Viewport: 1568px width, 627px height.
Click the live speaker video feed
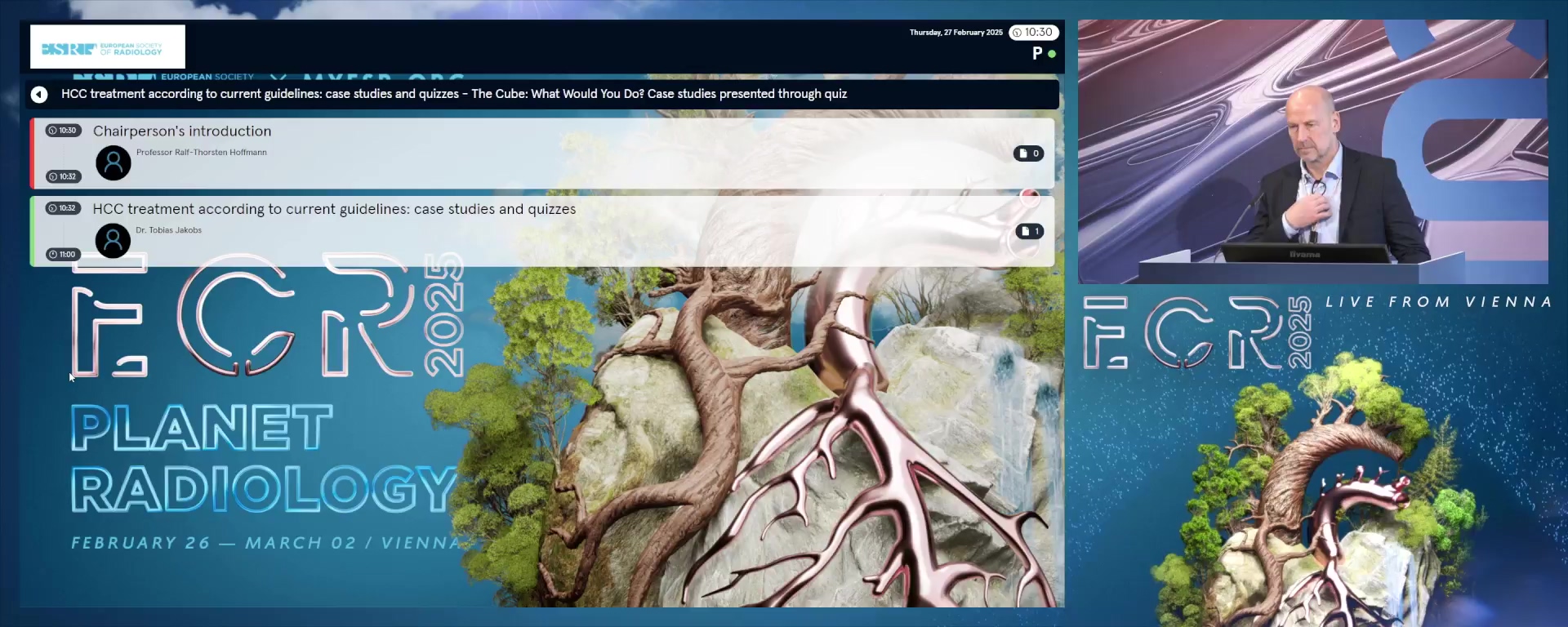coord(1312,152)
